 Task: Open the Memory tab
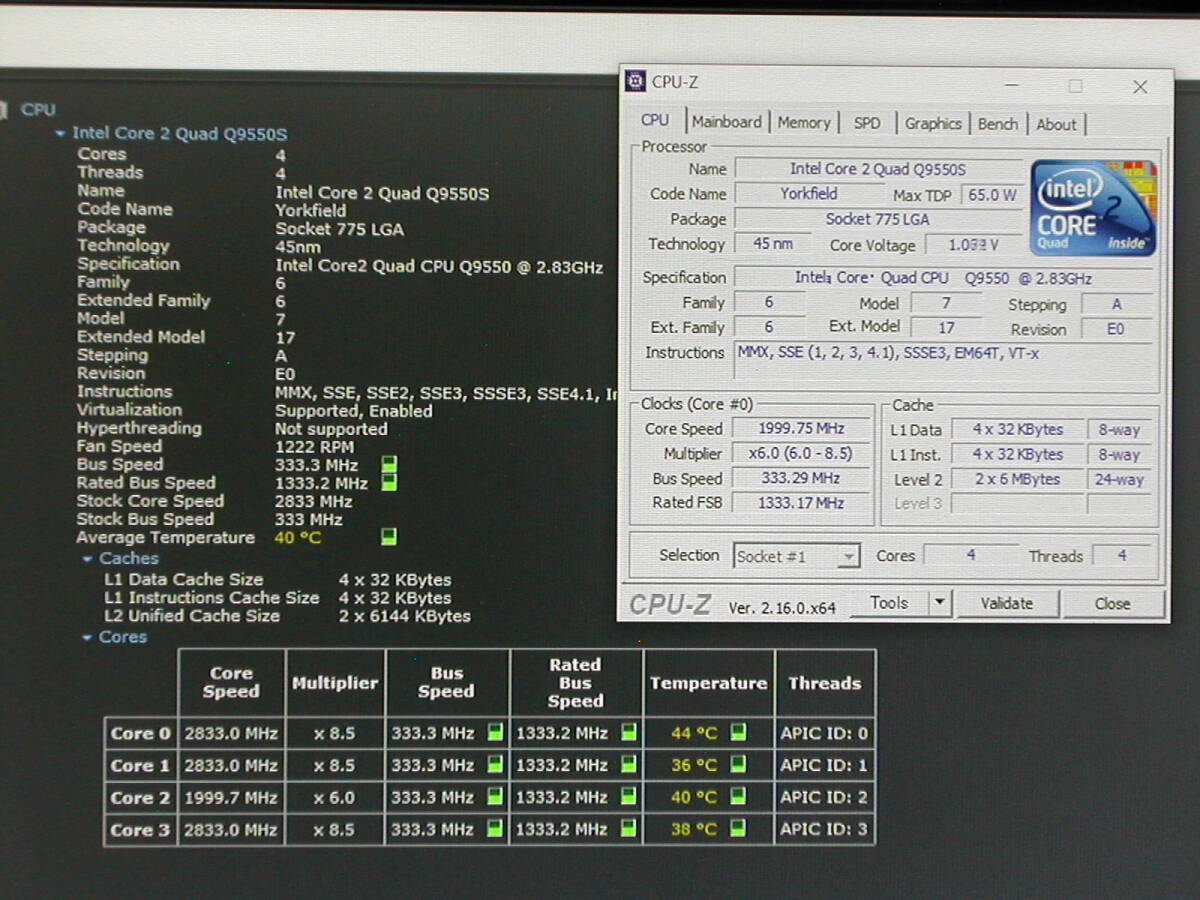point(804,123)
